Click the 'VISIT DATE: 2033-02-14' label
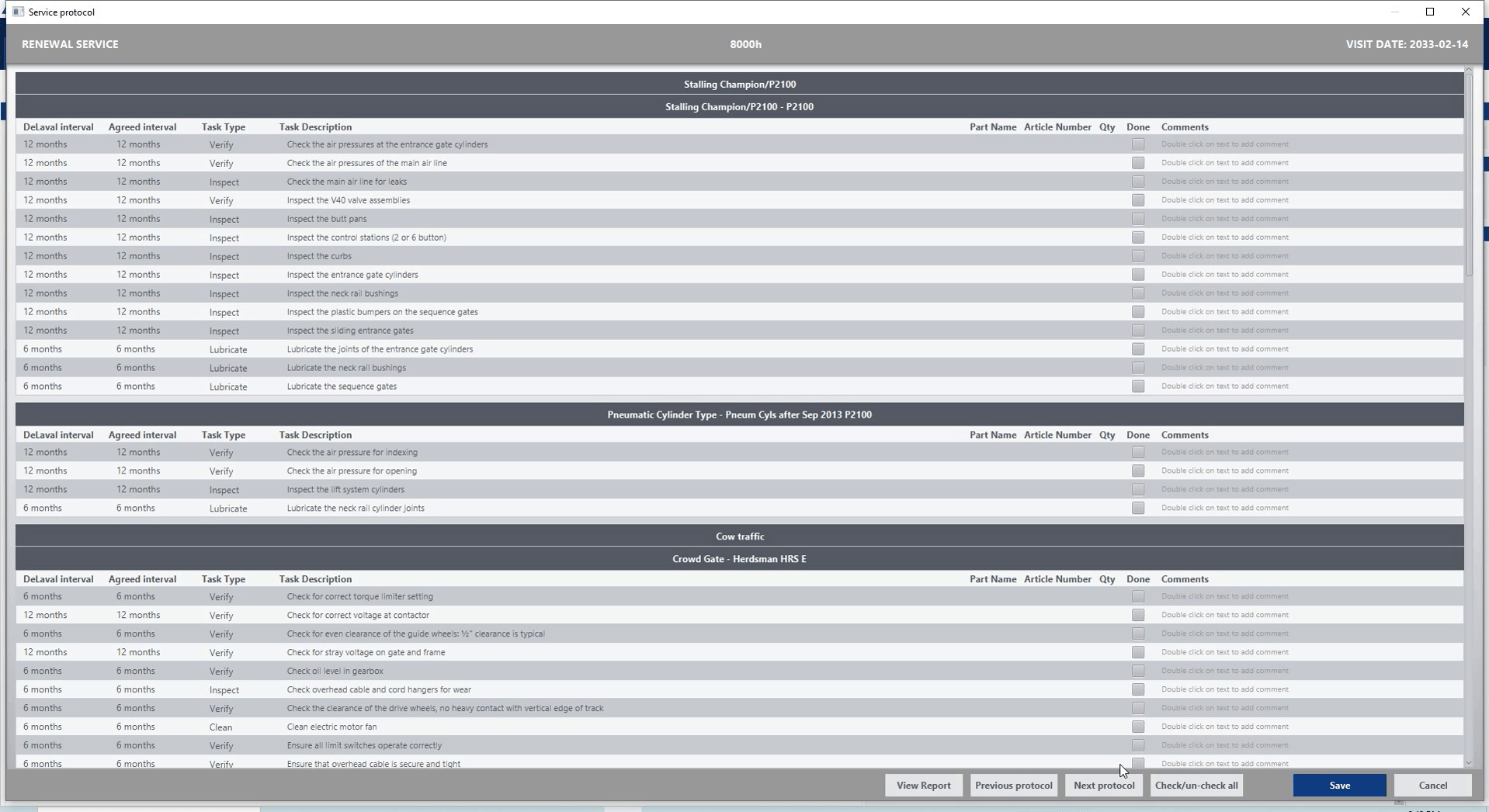 [x=1407, y=44]
